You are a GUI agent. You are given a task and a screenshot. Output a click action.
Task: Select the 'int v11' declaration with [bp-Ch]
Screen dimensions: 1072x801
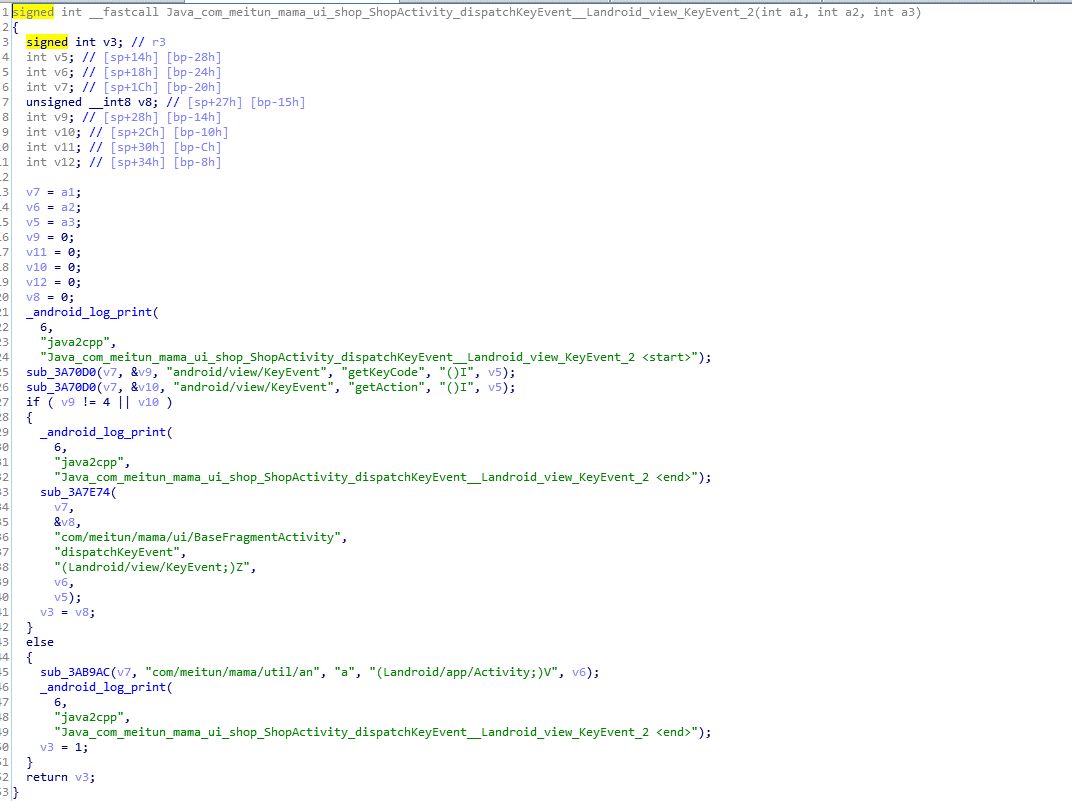coord(124,147)
